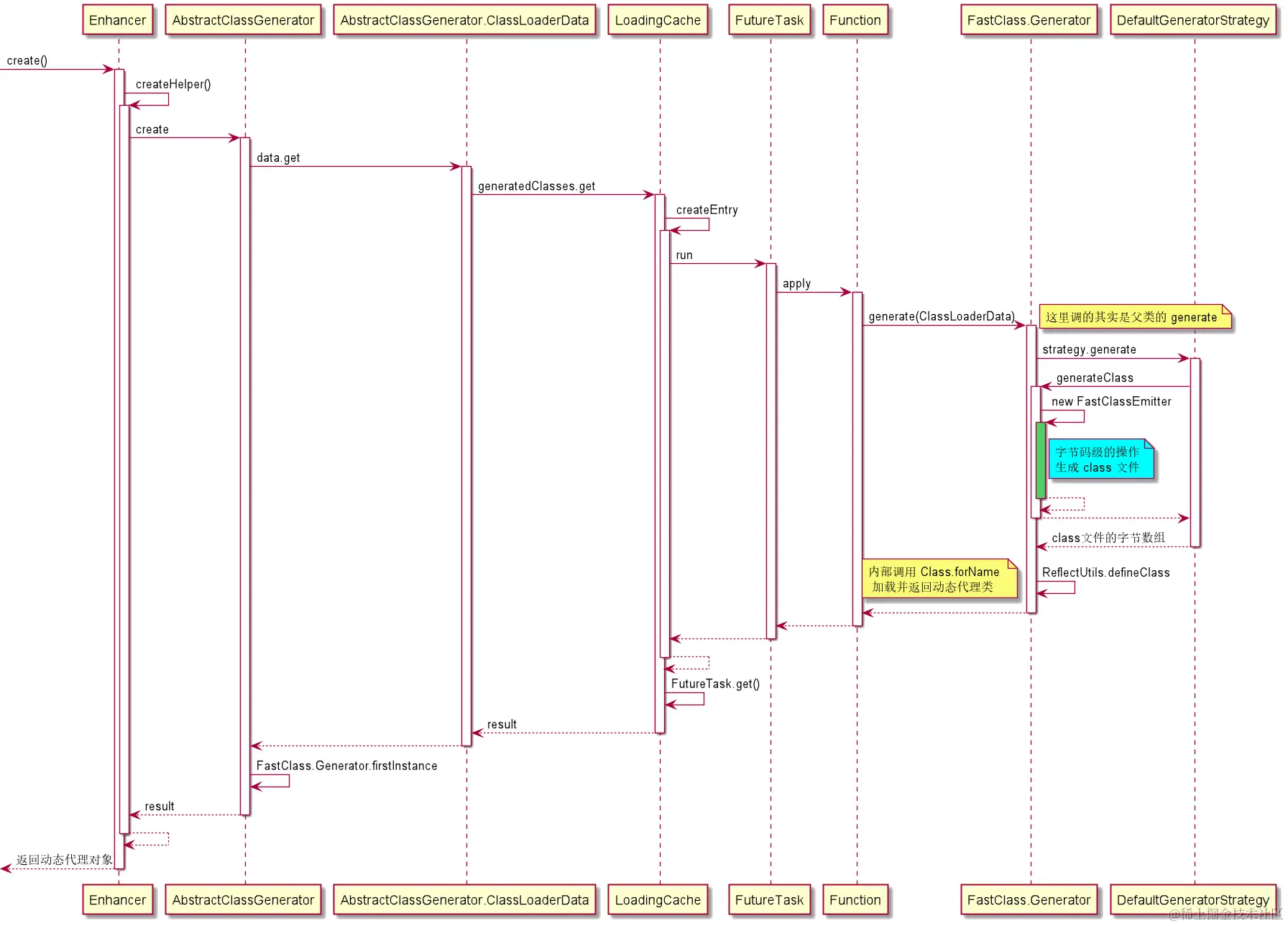Click the Enhancer participant box at top
1288x926 pixels.
pos(117,20)
